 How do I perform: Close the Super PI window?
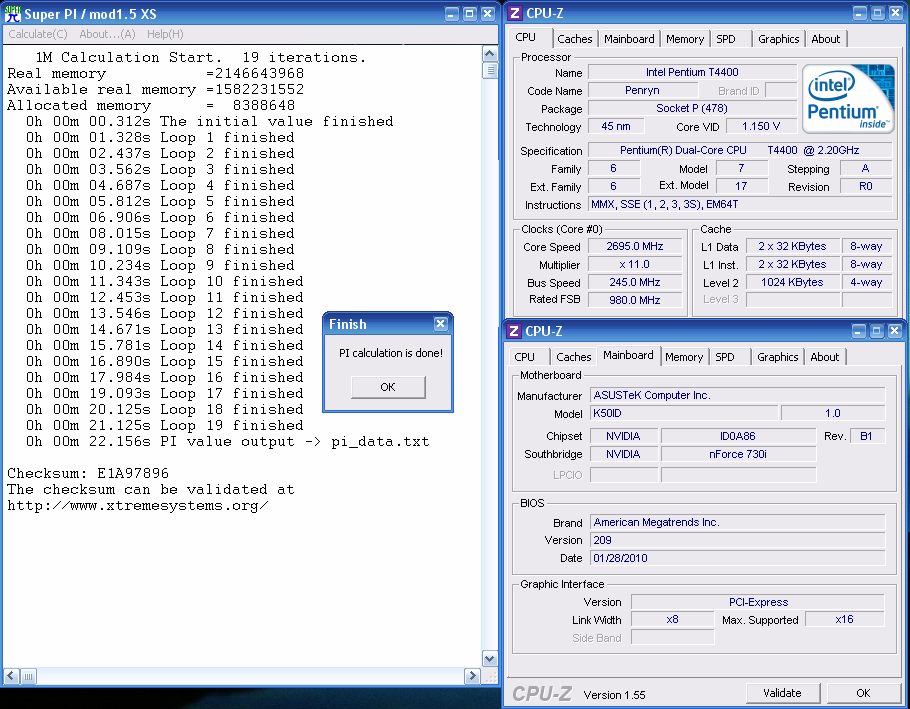click(x=488, y=13)
